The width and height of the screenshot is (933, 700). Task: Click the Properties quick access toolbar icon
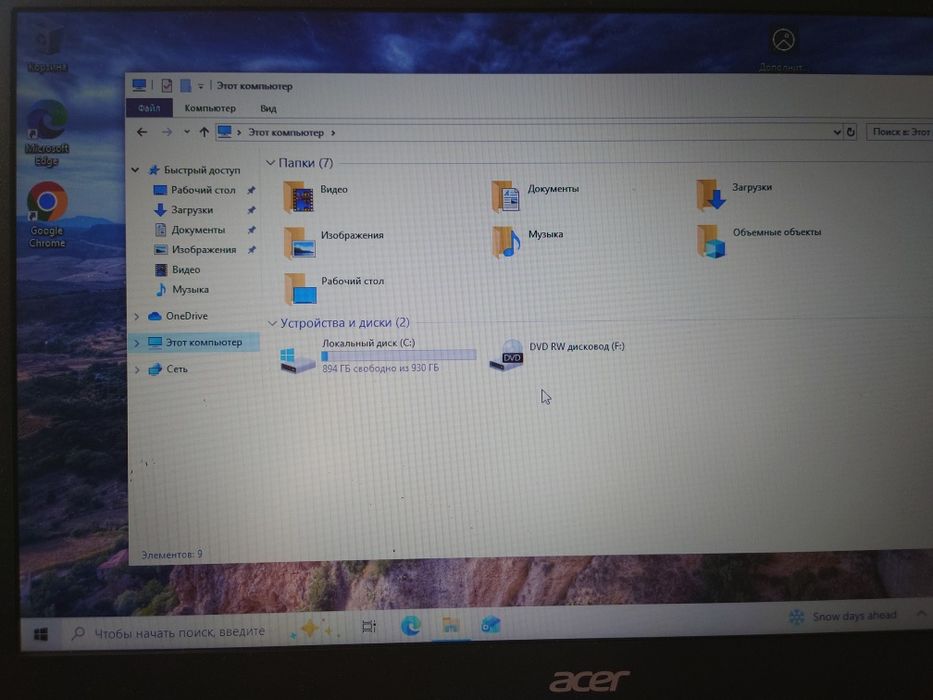point(167,86)
